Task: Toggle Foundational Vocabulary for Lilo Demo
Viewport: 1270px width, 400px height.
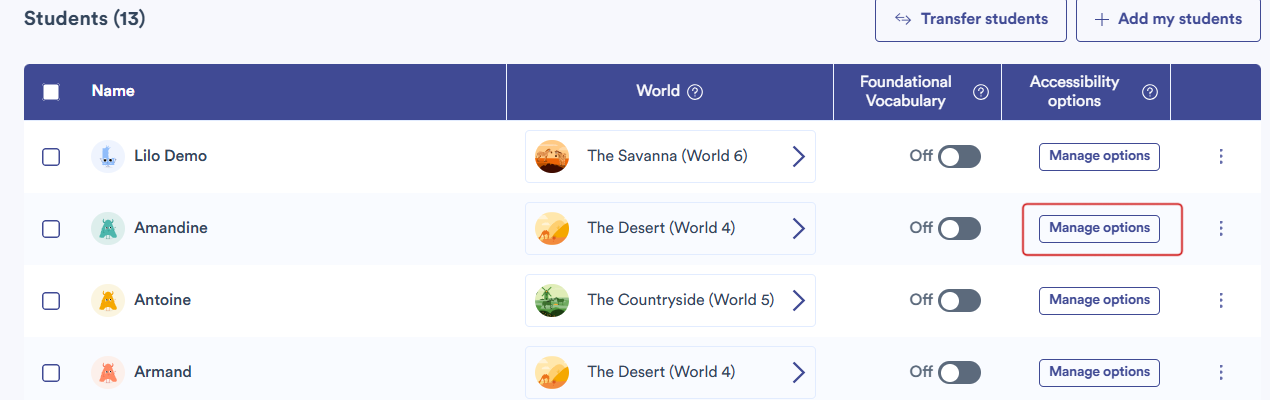Action: (959, 156)
